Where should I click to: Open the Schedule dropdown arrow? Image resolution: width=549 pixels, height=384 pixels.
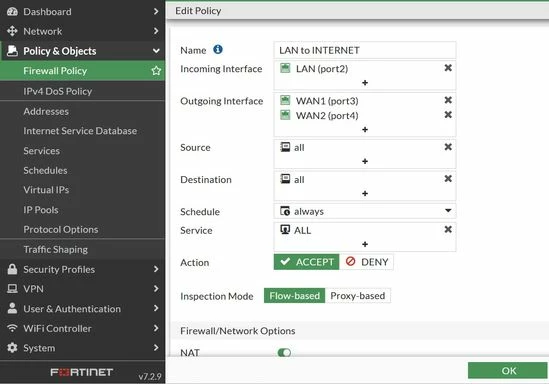(x=448, y=211)
